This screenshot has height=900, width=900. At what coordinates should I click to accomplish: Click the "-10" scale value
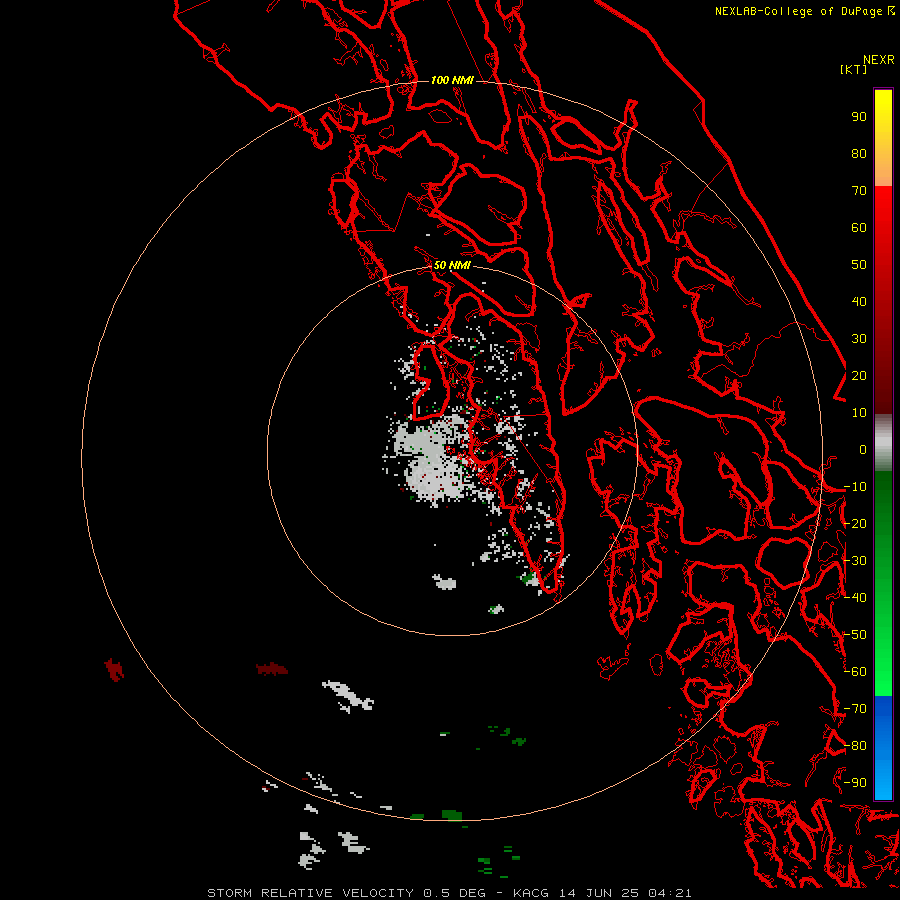(x=855, y=487)
